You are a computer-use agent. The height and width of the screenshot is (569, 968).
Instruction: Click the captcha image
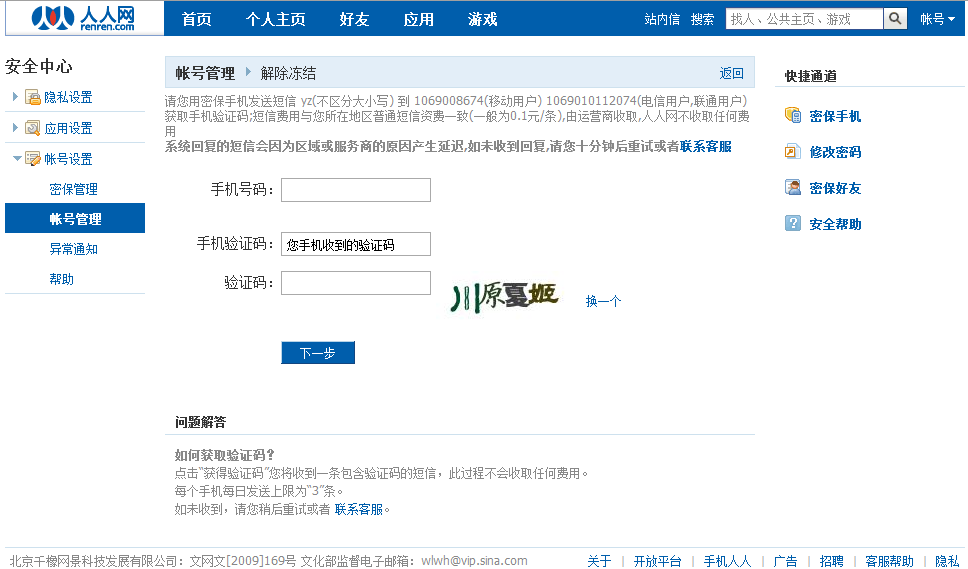[504, 295]
